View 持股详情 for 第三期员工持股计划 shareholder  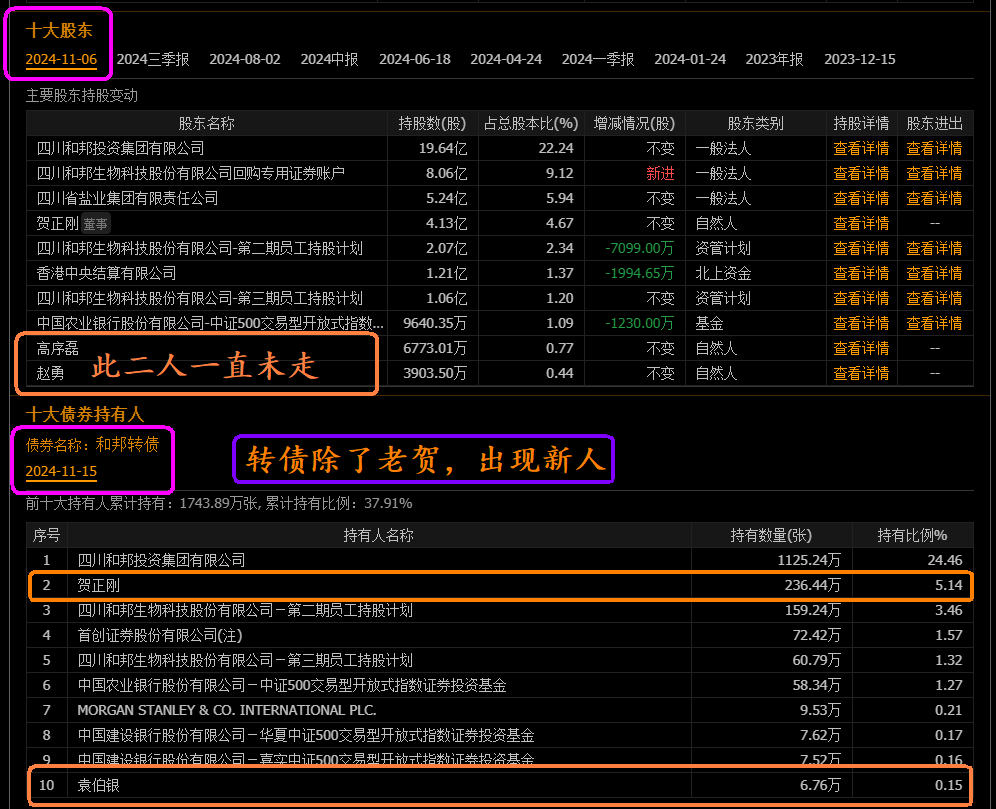point(861,298)
